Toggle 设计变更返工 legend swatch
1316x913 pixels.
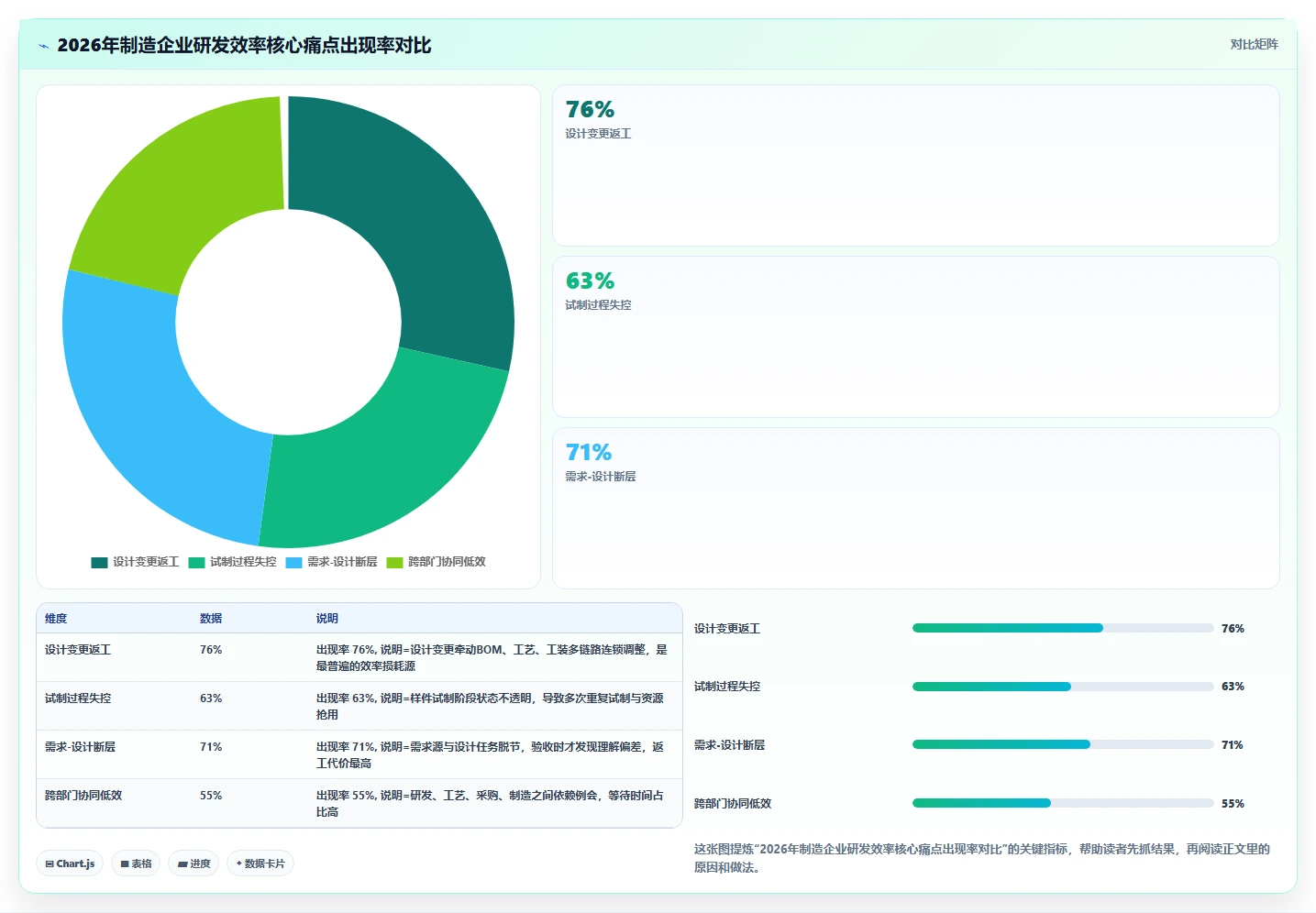pos(99,562)
